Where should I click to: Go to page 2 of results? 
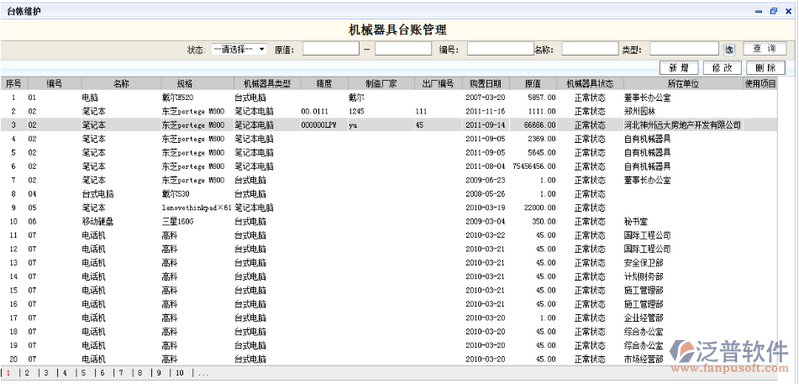tap(26, 373)
